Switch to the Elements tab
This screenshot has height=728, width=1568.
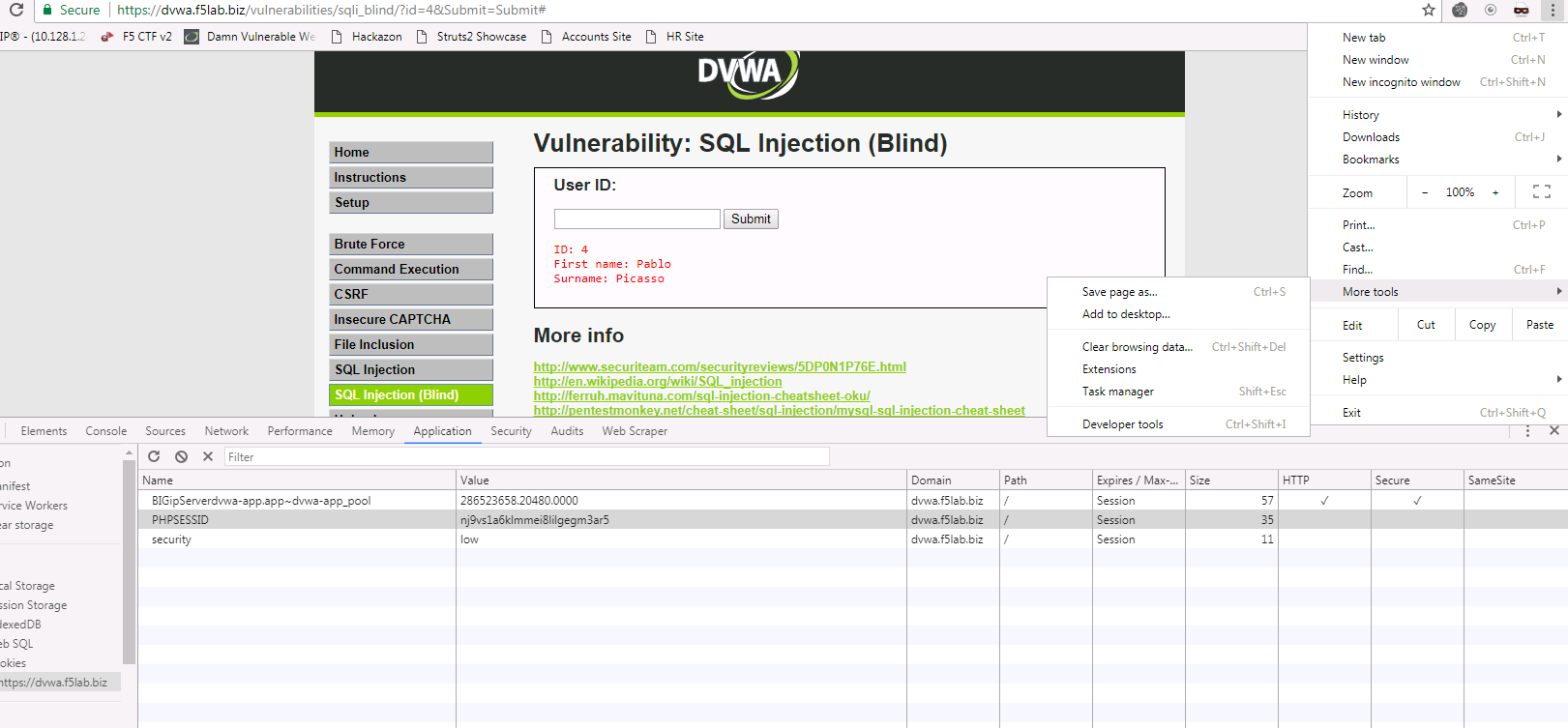click(x=44, y=431)
